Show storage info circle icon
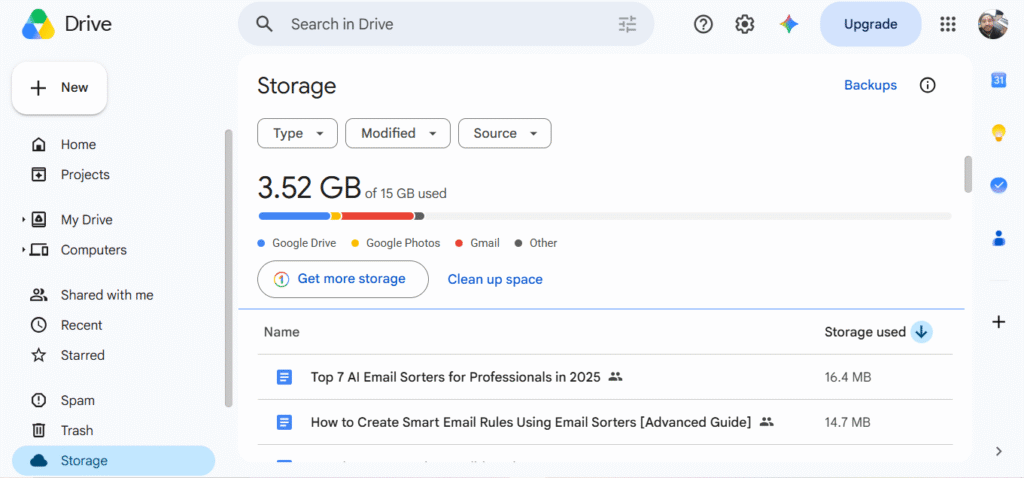The height and width of the screenshot is (478, 1024). tap(927, 85)
